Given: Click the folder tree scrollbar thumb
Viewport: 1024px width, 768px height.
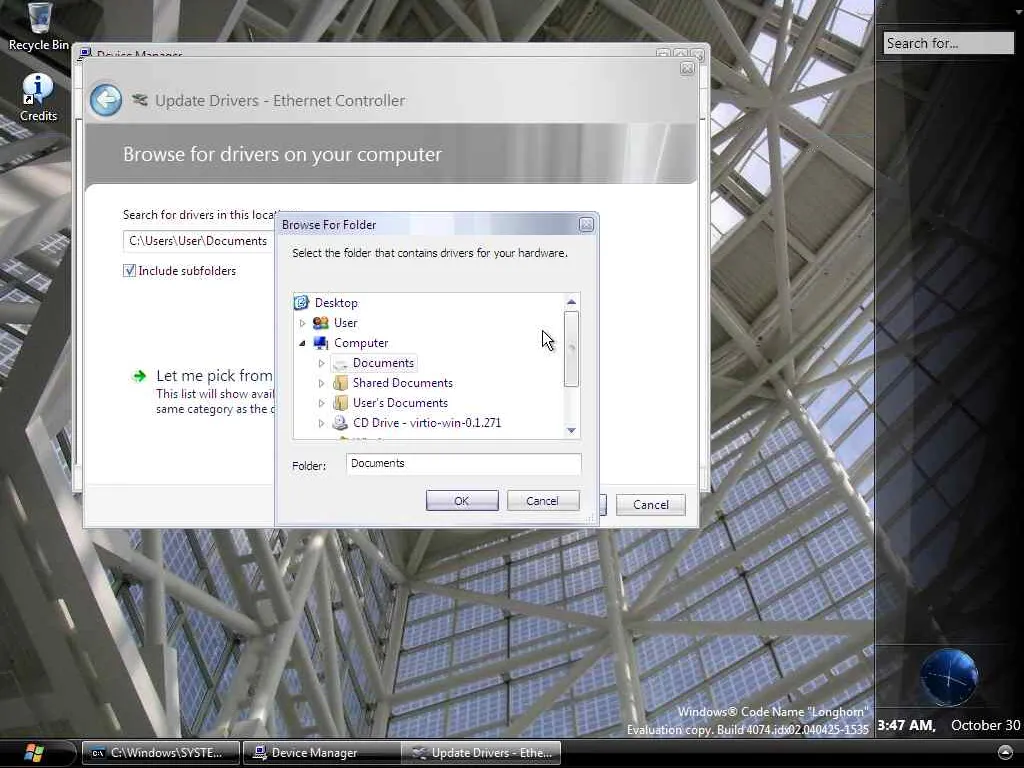Looking at the screenshot, I should [x=571, y=349].
